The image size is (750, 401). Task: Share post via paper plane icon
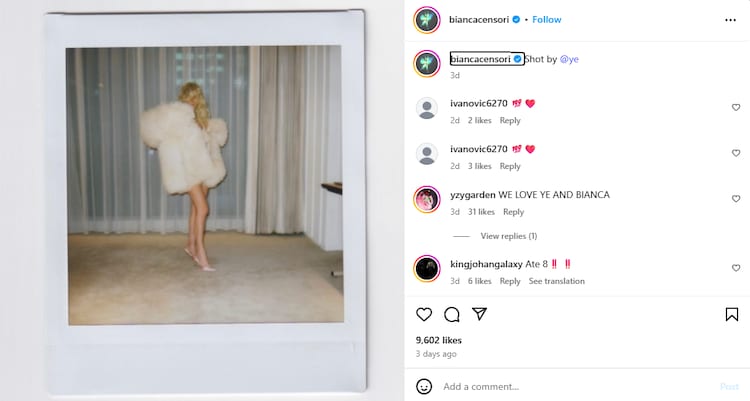[479, 314]
